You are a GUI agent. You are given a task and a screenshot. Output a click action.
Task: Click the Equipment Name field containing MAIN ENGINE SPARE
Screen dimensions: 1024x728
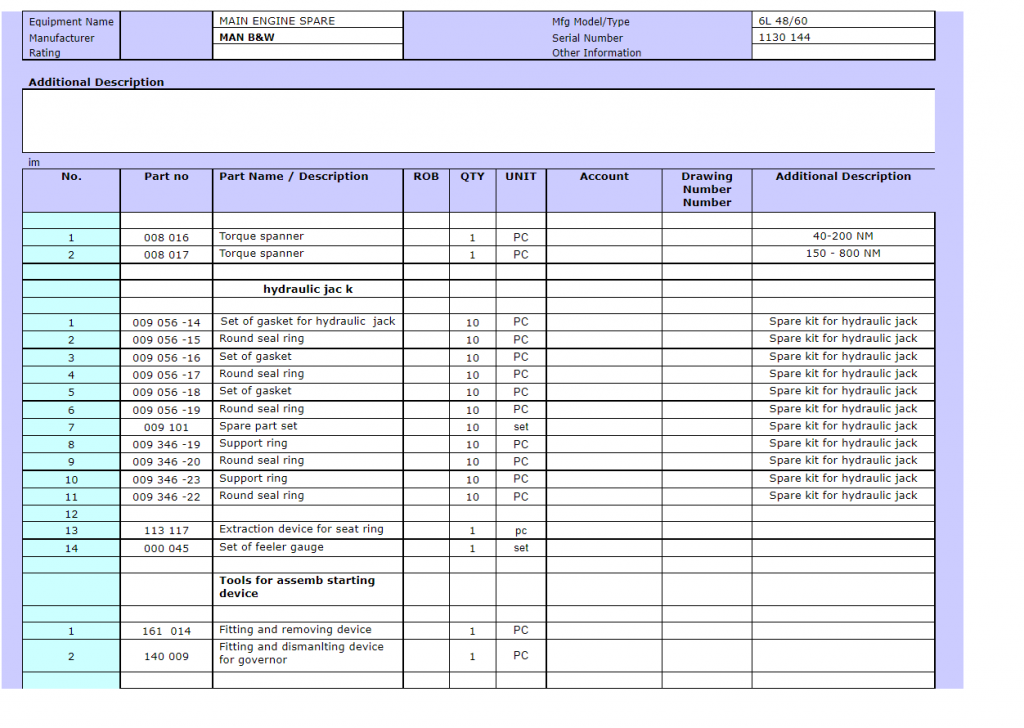point(308,20)
